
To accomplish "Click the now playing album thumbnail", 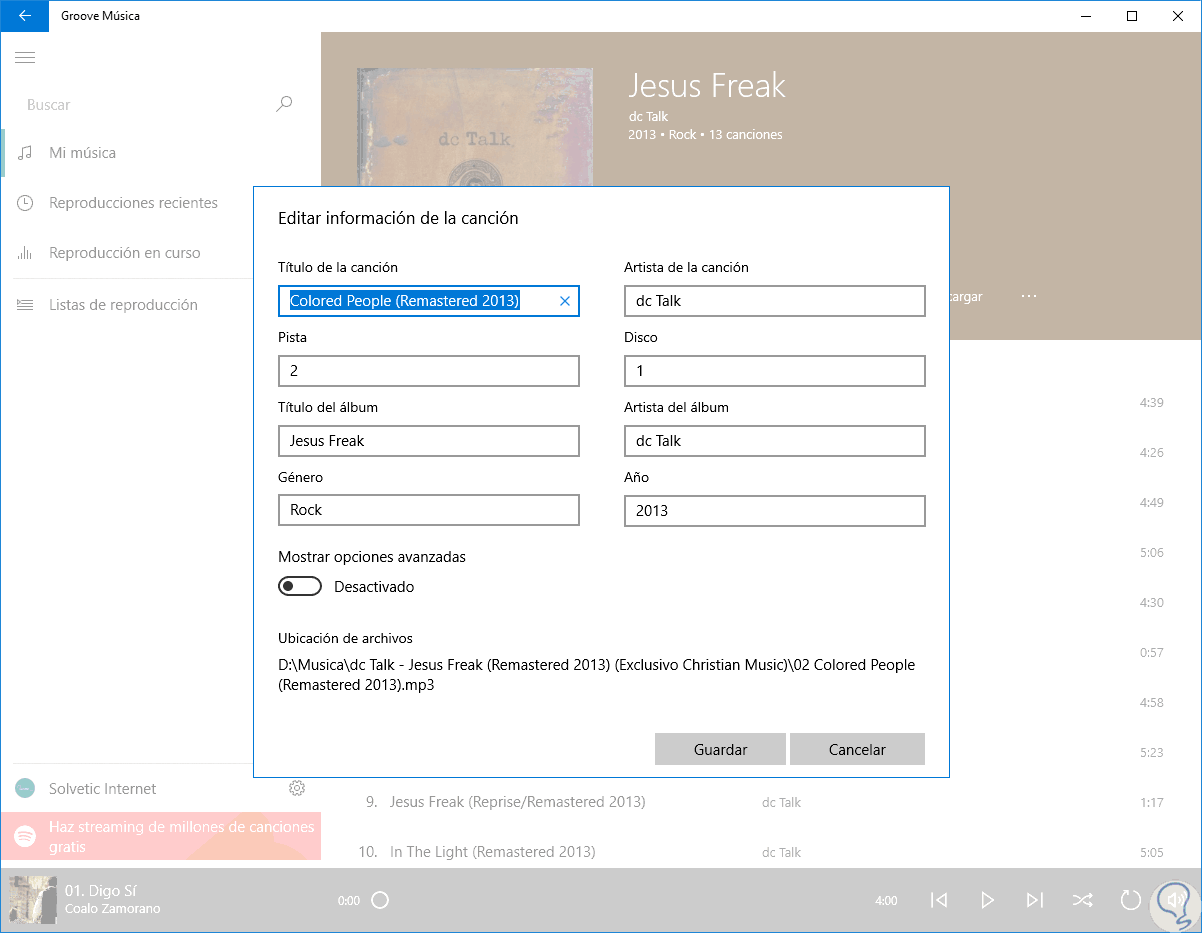I will pos(32,900).
